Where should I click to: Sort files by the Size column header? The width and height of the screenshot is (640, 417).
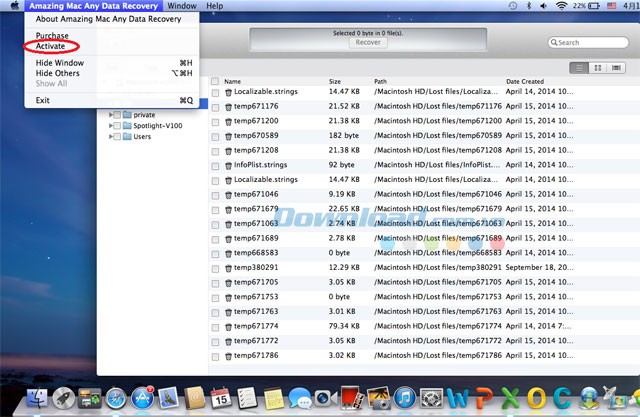(x=335, y=81)
